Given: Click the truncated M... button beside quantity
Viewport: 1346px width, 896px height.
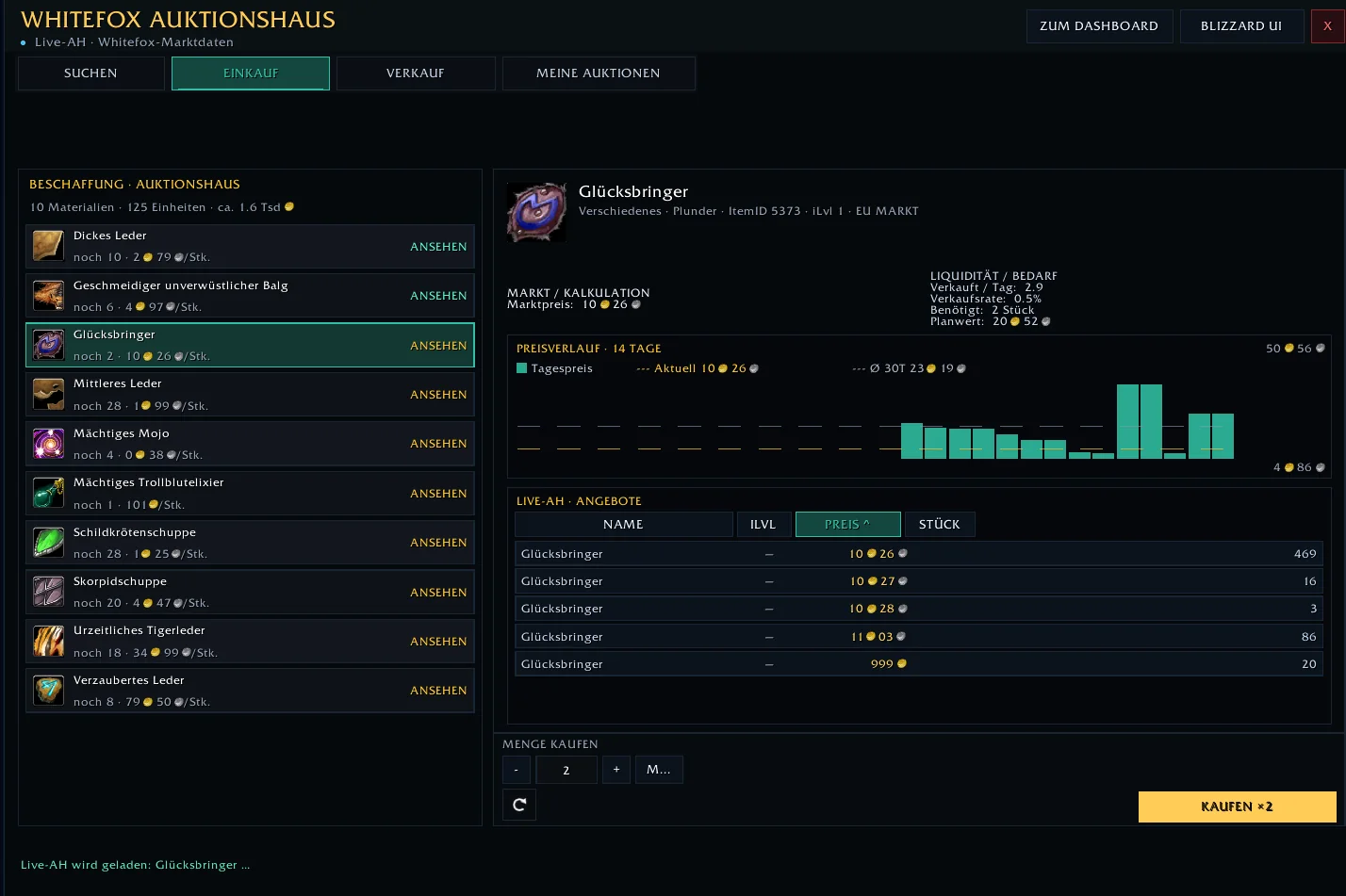Looking at the screenshot, I should [659, 770].
